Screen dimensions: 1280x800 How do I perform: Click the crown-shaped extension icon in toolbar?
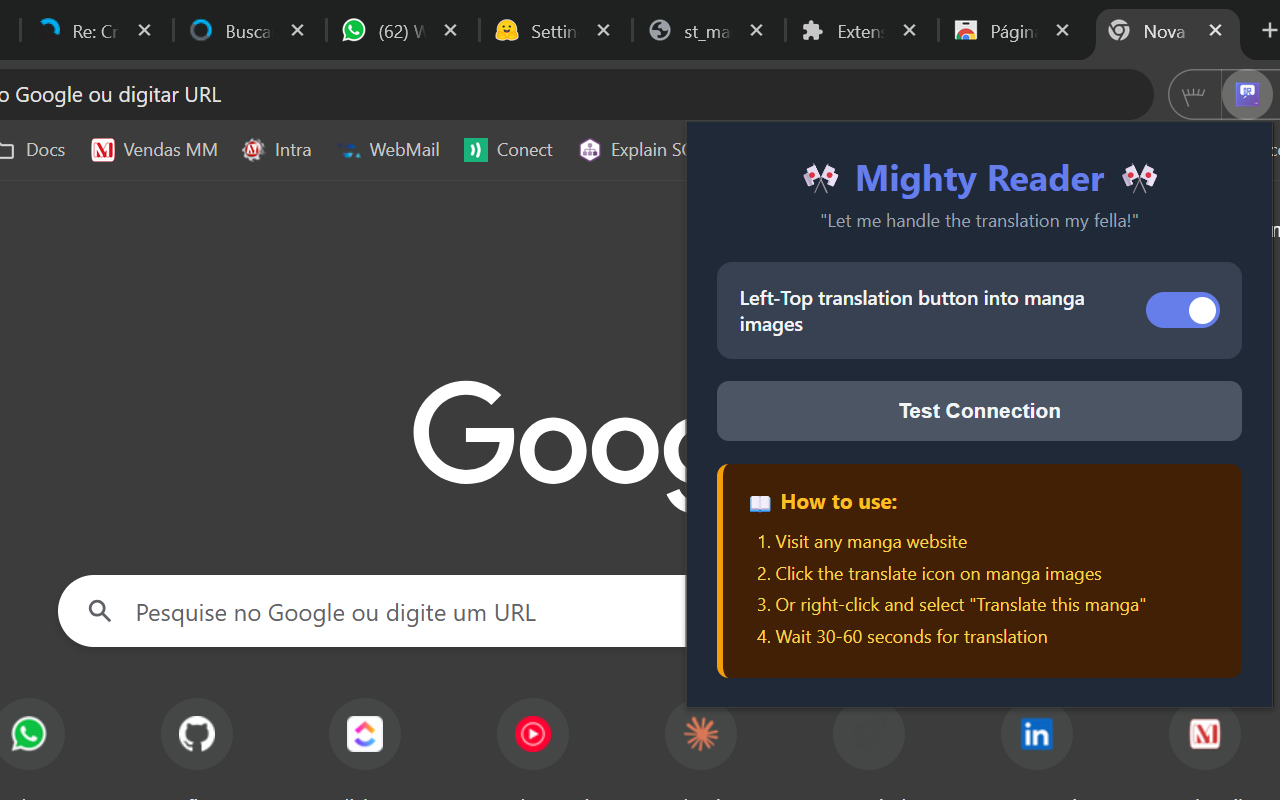[1194, 96]
